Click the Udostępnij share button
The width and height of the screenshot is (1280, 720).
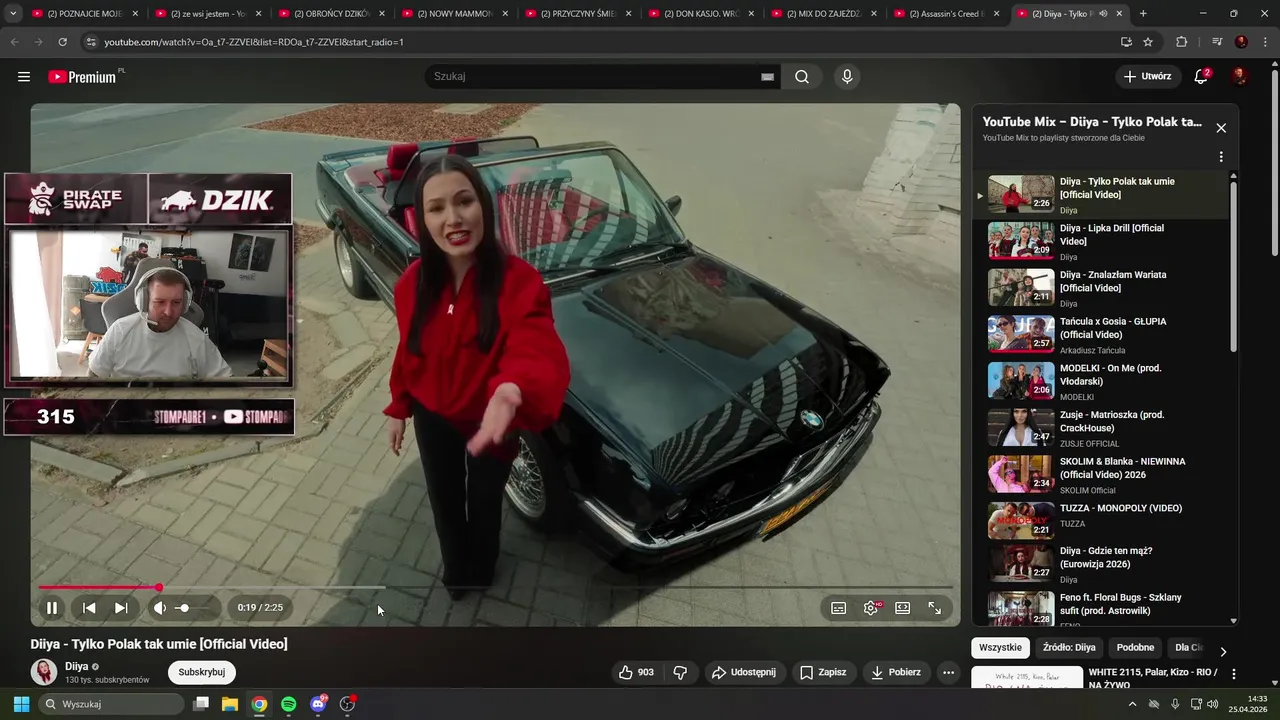744,672
